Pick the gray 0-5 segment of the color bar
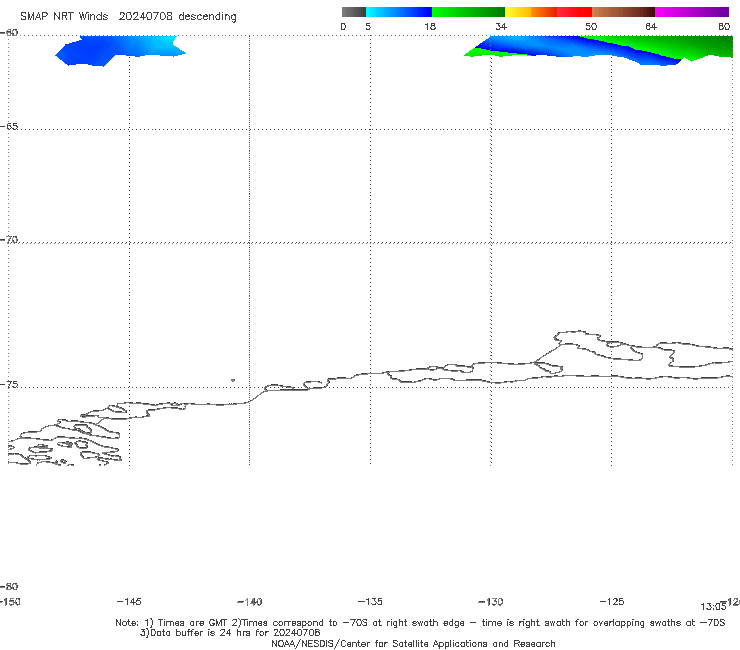 [353, 12]
